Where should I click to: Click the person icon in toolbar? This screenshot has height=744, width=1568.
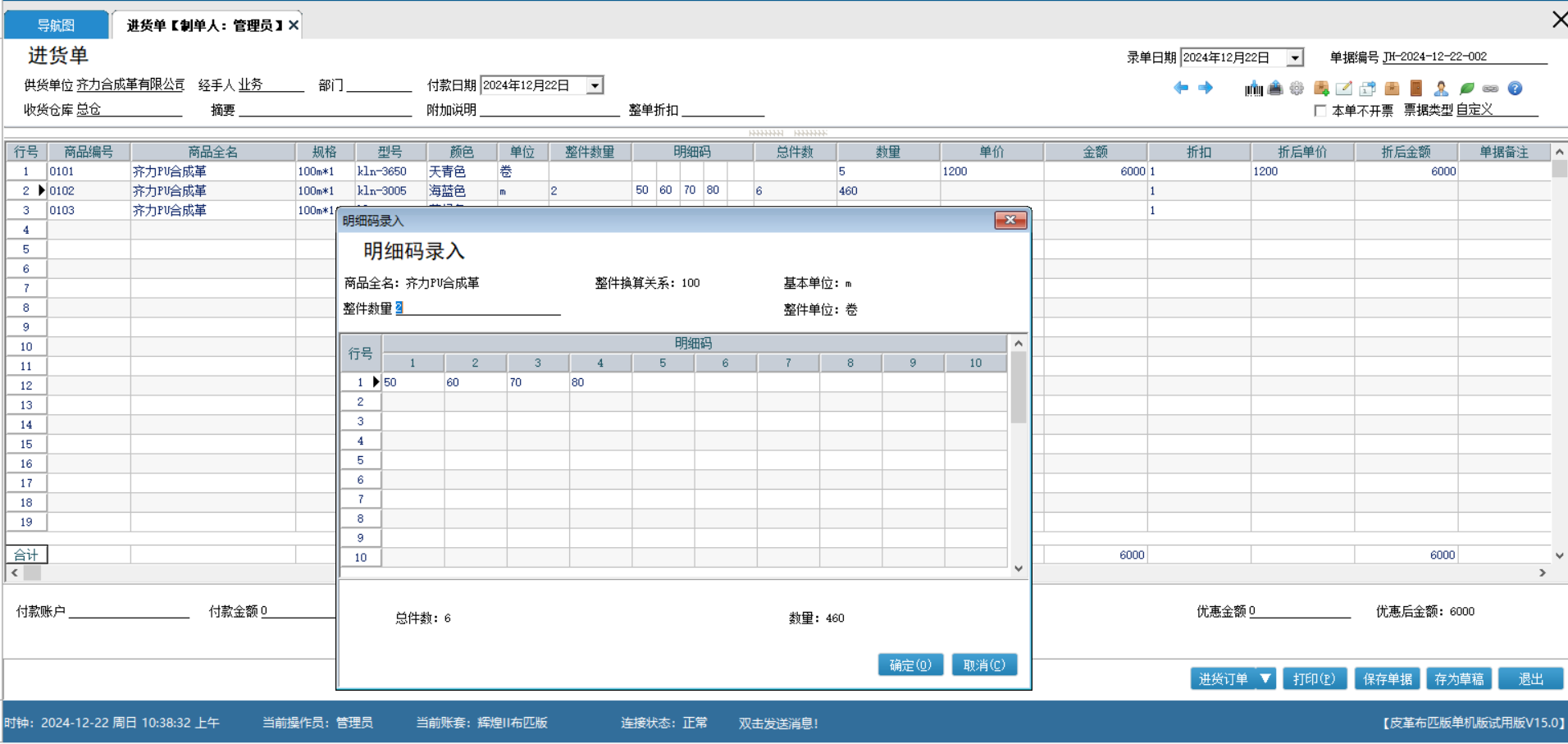(1441, 89)
